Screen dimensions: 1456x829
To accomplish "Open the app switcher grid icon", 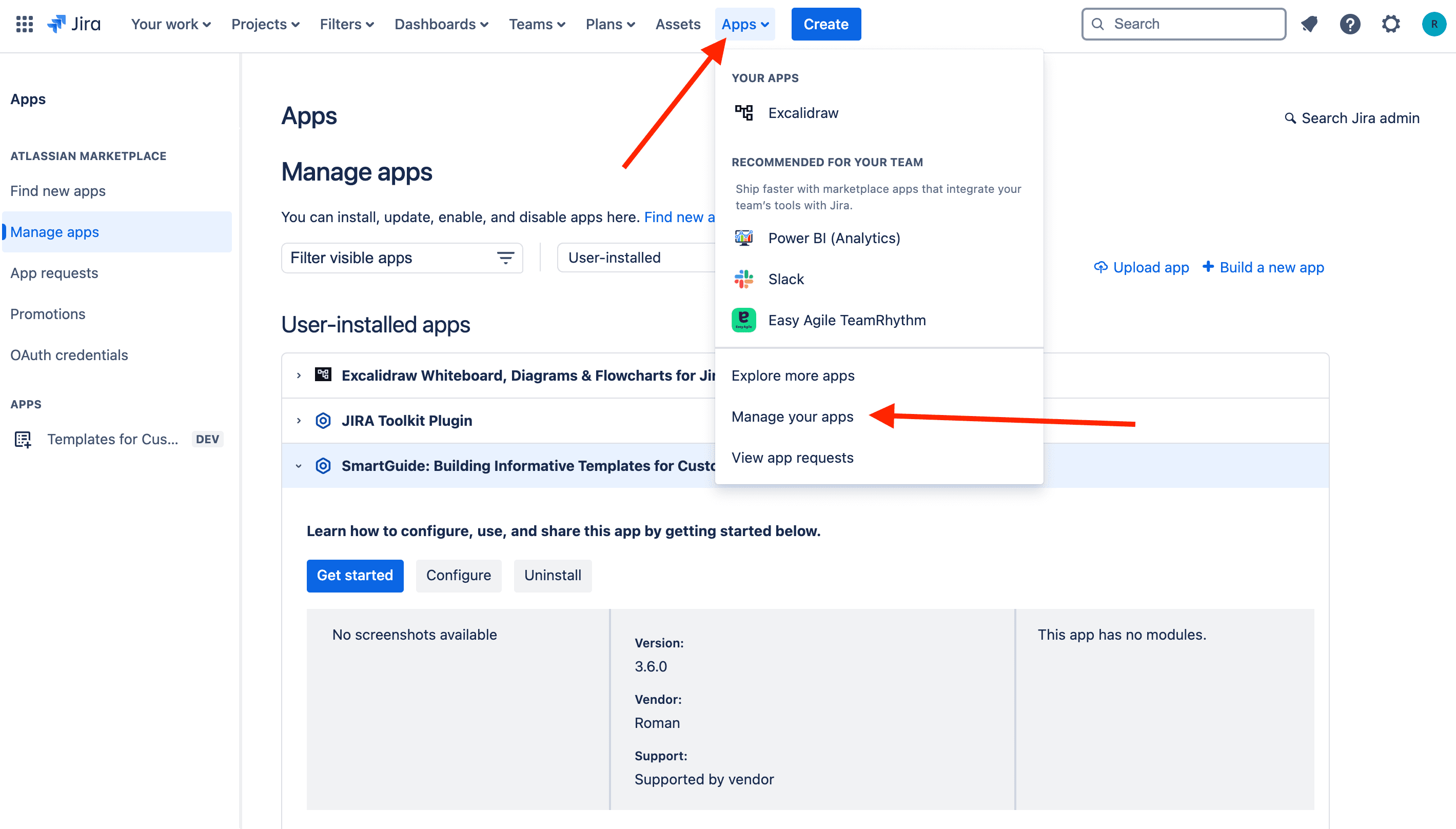I will pos(25,24).
